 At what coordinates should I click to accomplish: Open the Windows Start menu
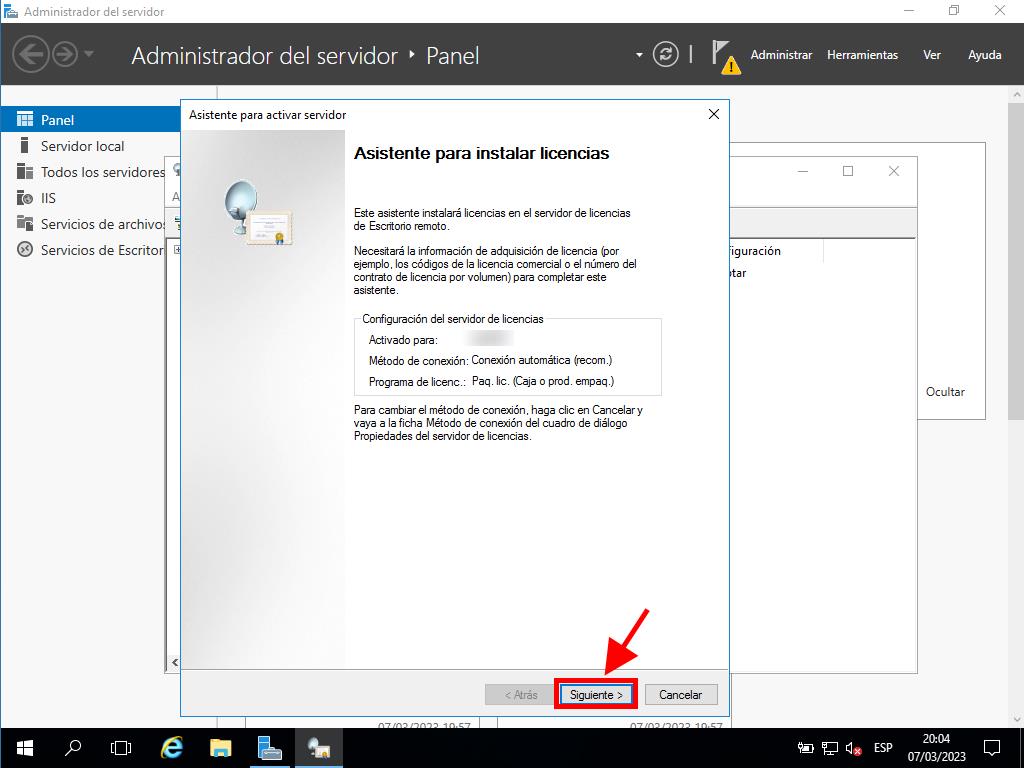coord(24,747)
